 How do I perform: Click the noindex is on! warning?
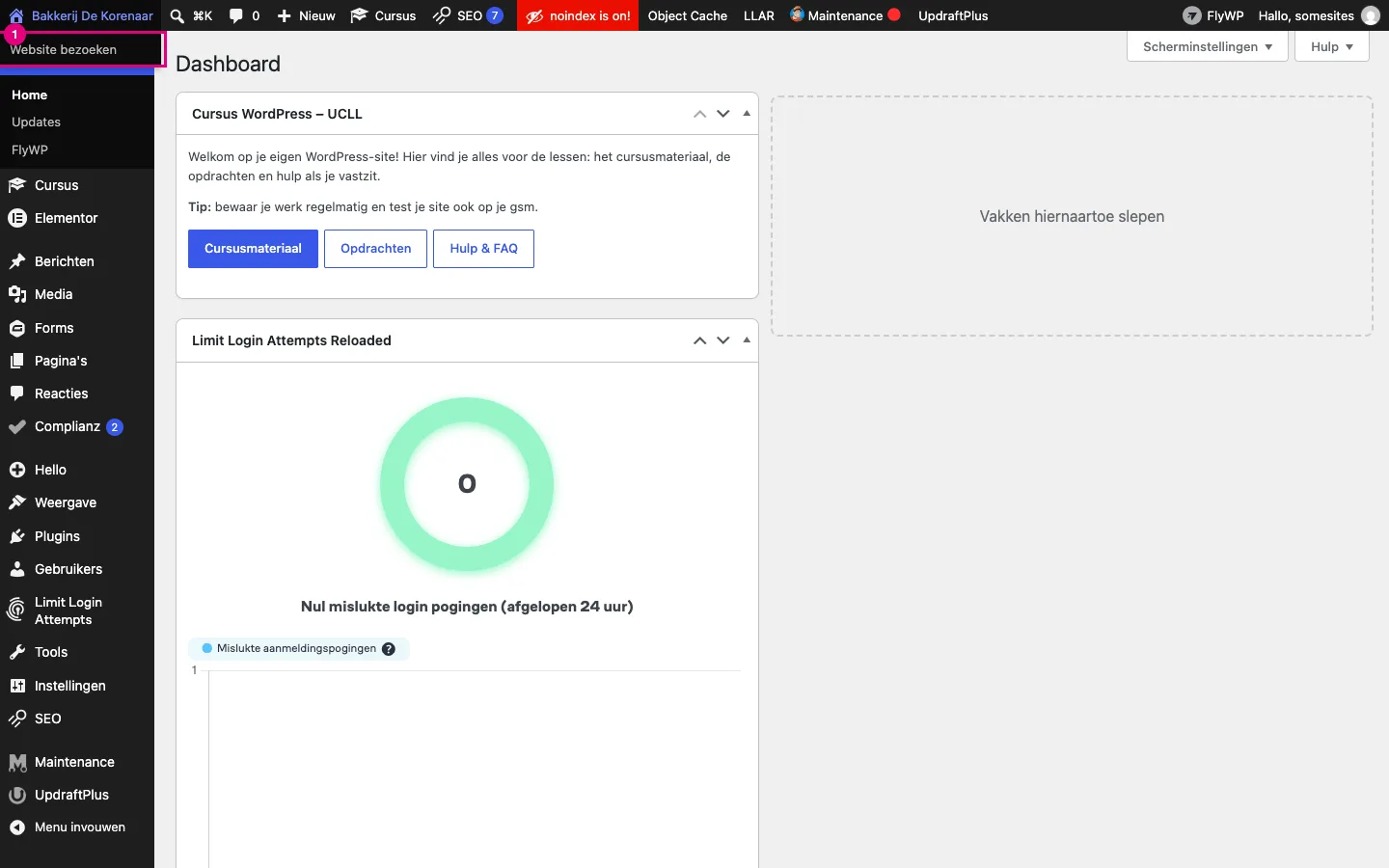(578, 15)
